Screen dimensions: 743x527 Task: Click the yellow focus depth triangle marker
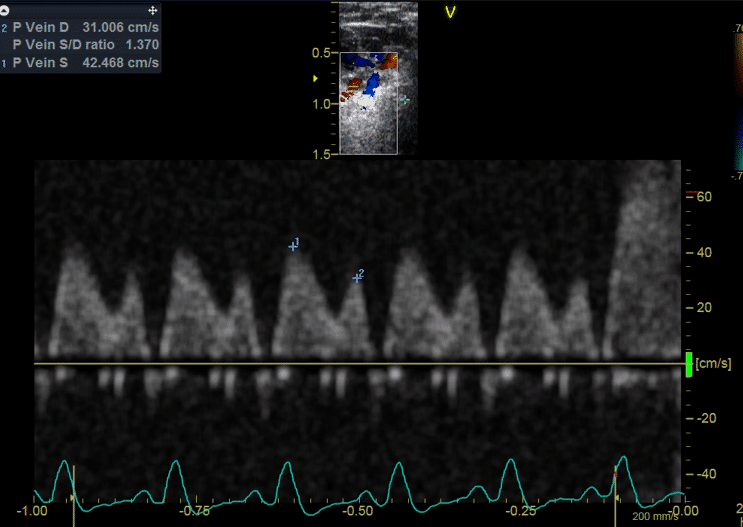click(x=317, y=78)
